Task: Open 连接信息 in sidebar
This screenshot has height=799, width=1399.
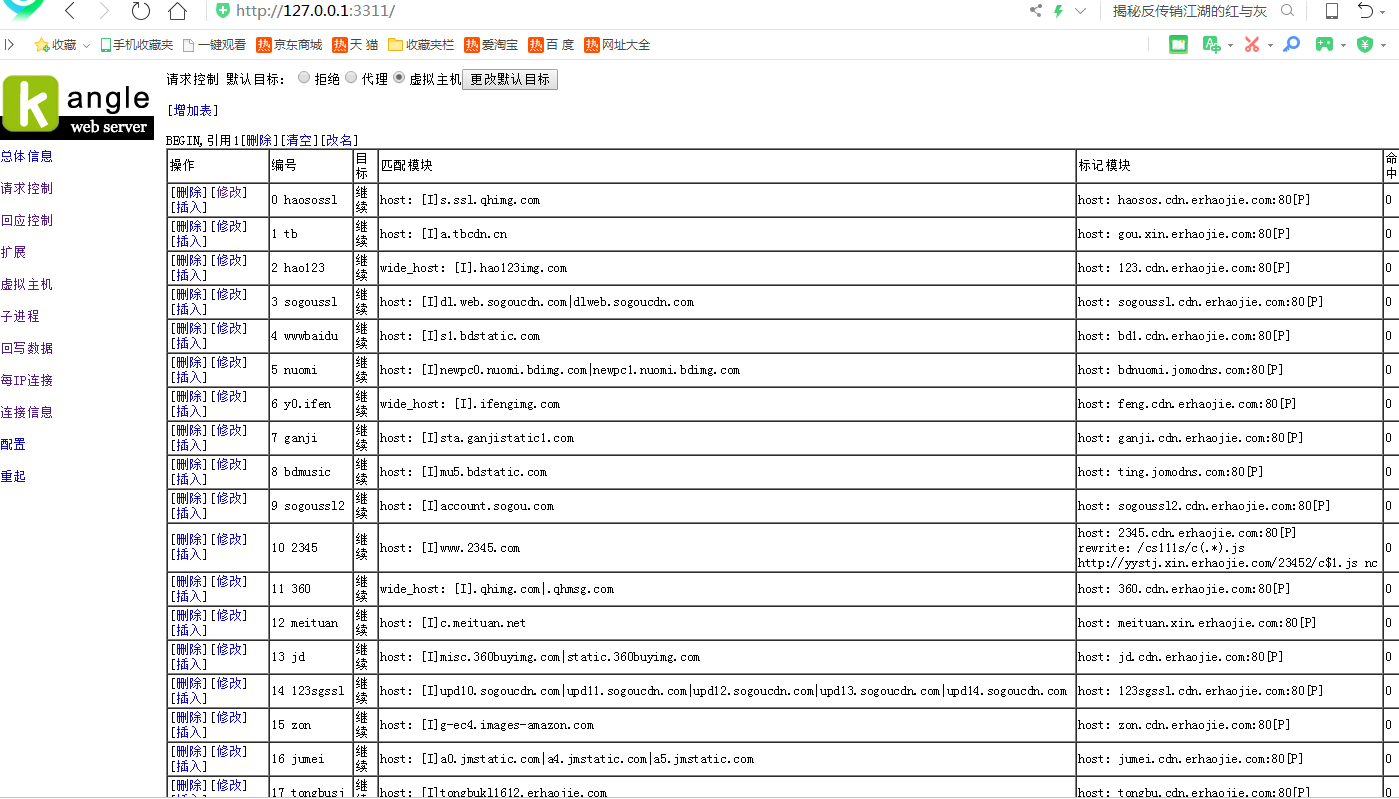Action: [27, 412]
